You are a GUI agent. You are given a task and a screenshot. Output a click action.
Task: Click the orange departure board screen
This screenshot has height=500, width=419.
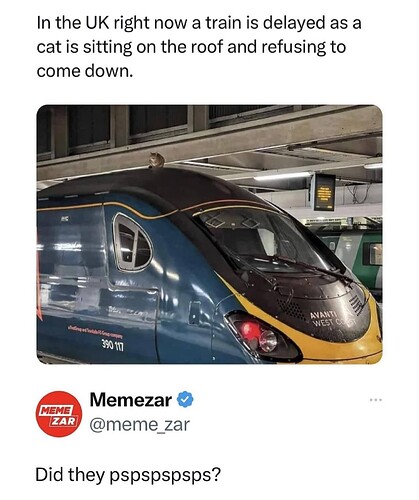pos(324,193)
